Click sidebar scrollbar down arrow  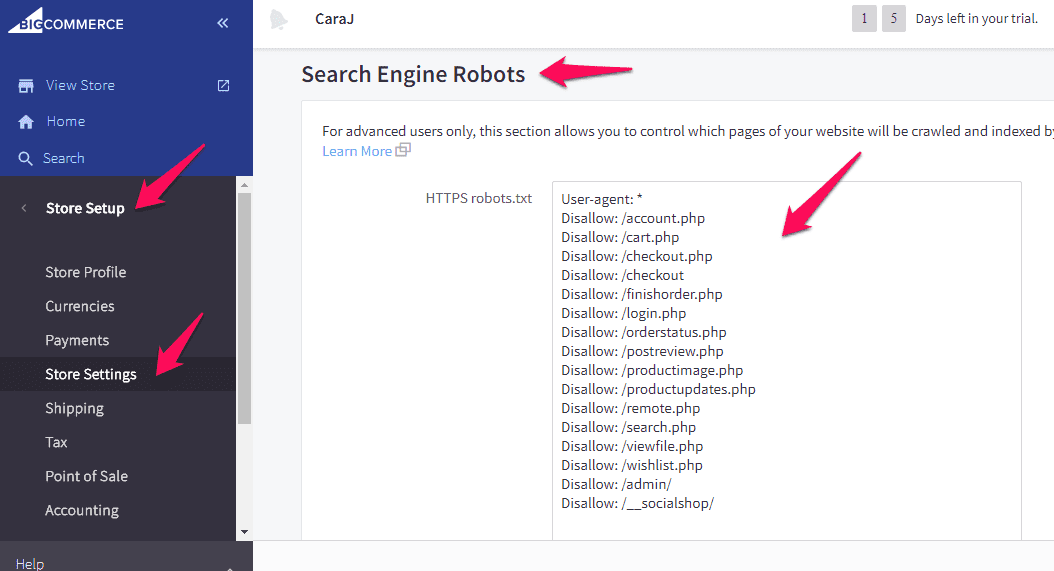click(x=244, y=532)
